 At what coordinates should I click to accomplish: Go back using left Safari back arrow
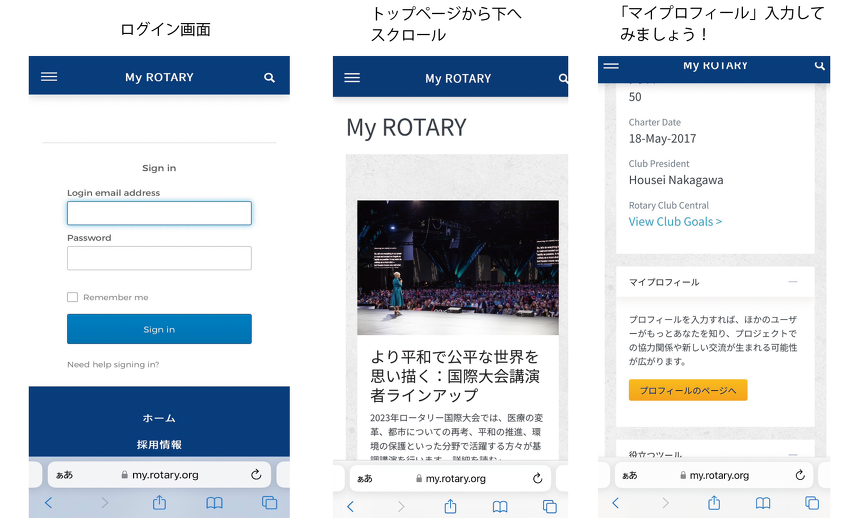pyautogui.click(x=48, y=503)
